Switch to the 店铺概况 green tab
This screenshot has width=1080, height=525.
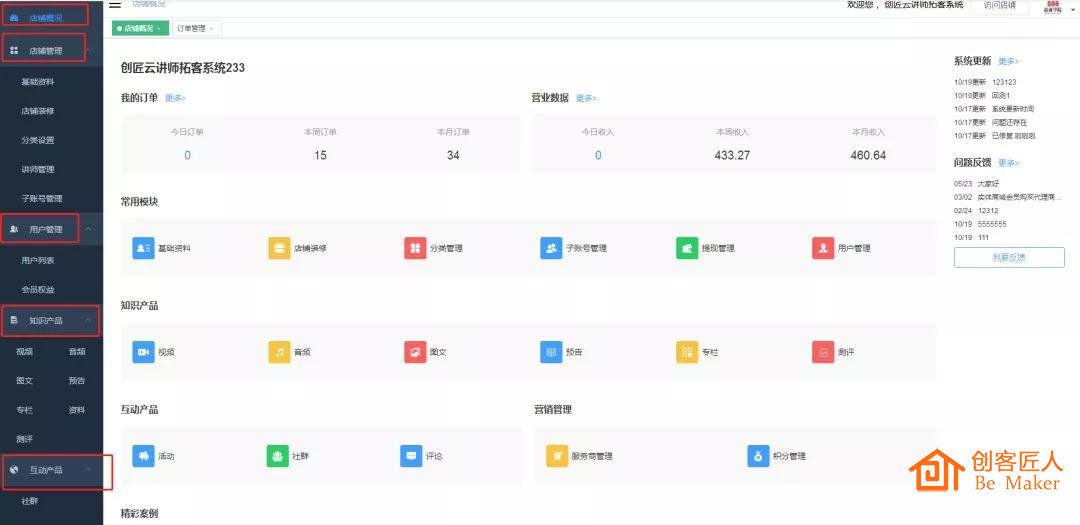click(140, 28)
